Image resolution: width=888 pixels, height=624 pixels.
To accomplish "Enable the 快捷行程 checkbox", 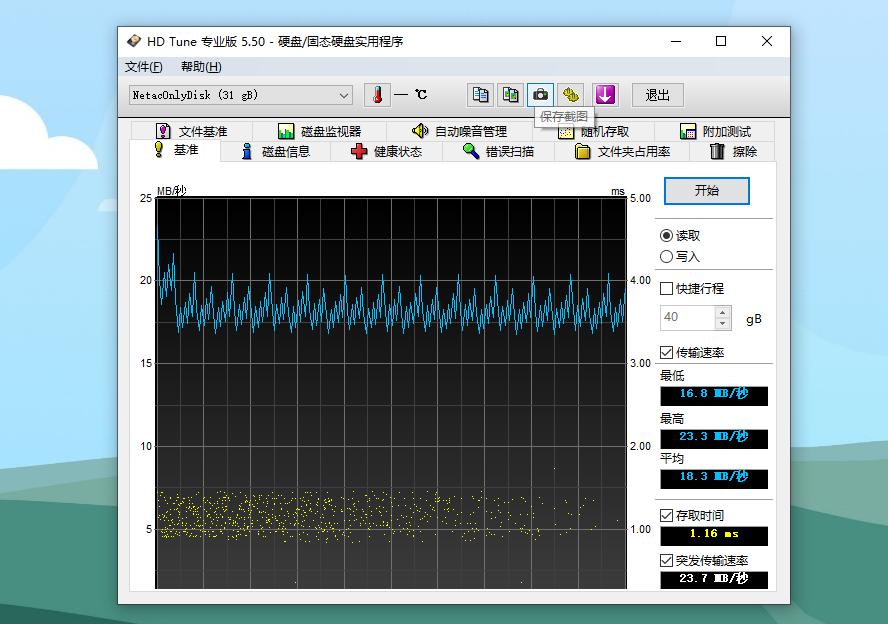I will point(667,289).
